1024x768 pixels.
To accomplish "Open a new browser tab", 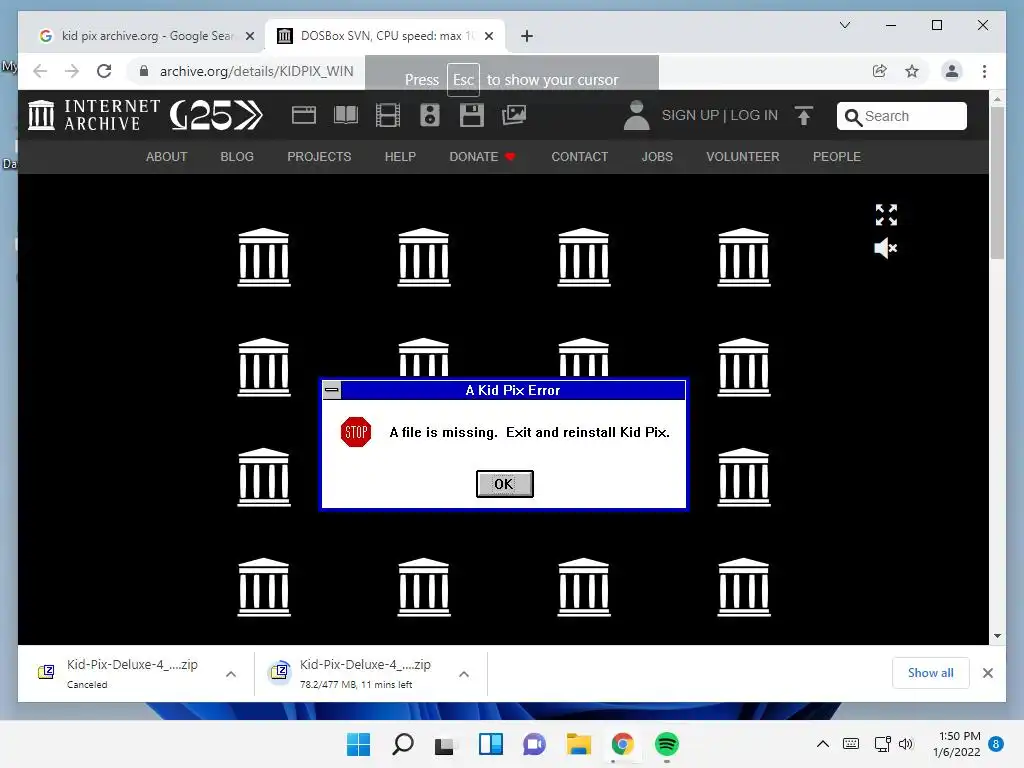I will 527,36.
